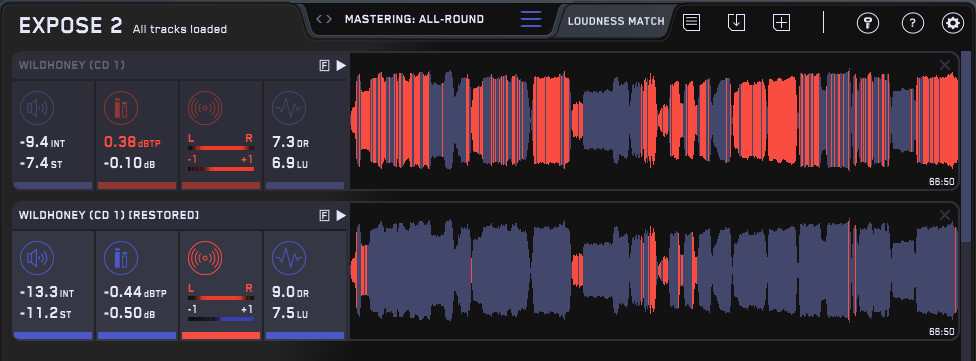Click the 6.9 LU value
The width and height of the screenshot is (976, 361).
pyautogui.click(x=291, y=164)
